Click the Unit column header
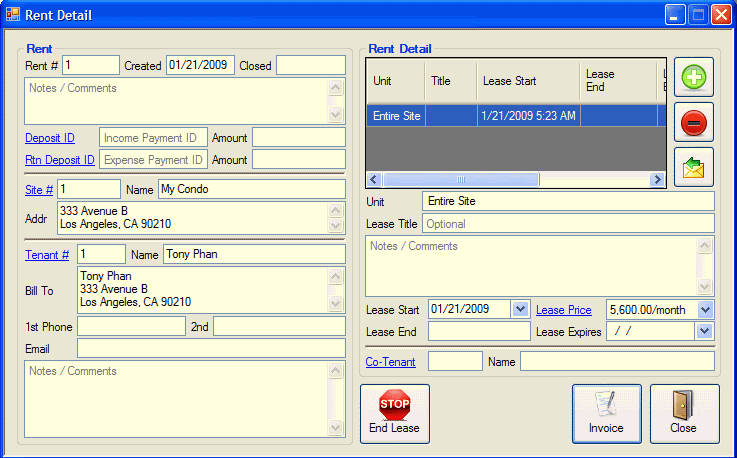 click(x=396, y=81)
